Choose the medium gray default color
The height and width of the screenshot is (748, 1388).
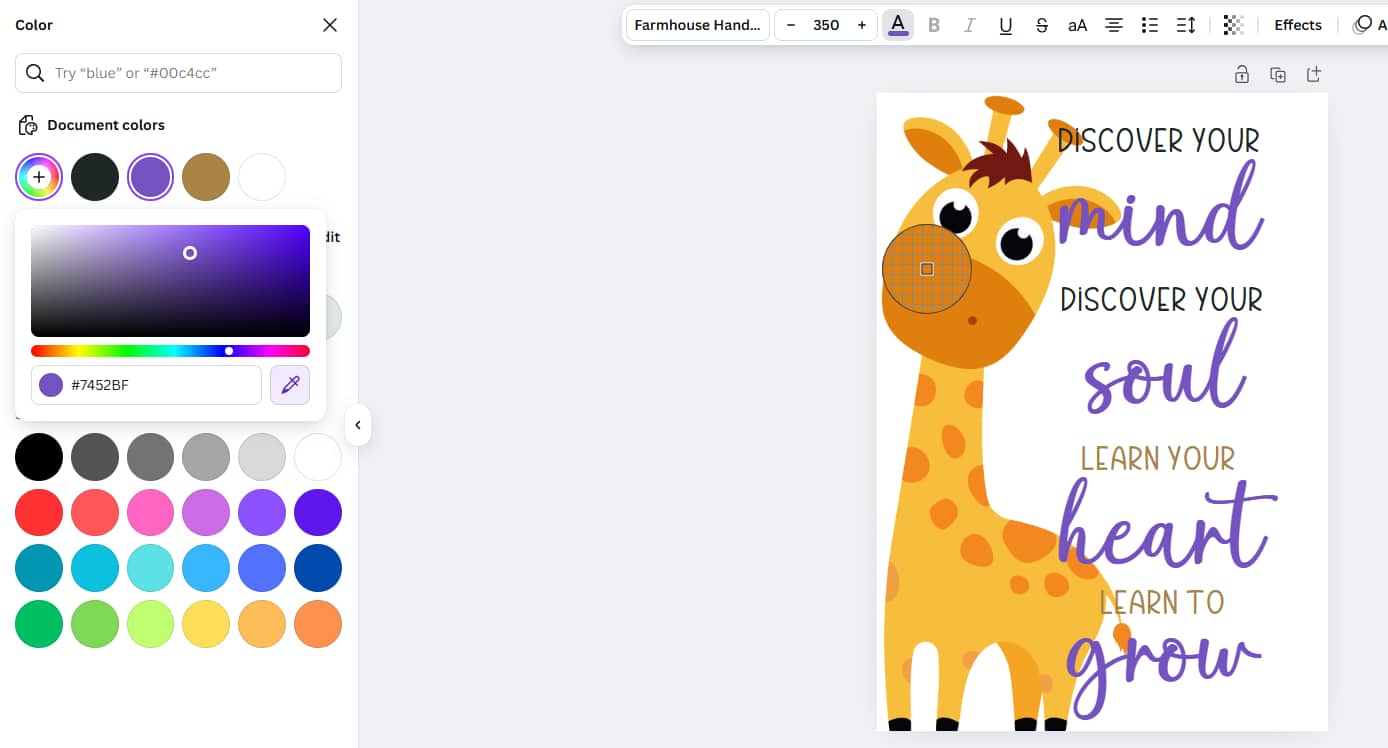click(151, 457)
